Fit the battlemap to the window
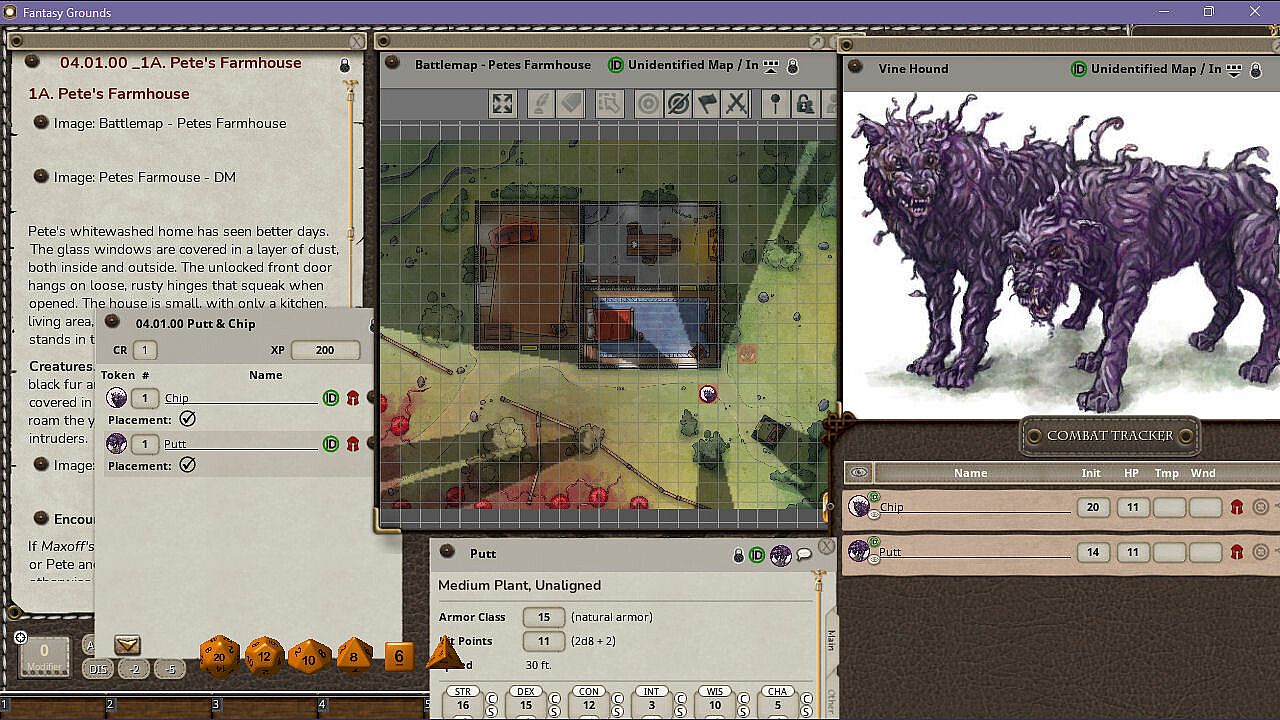This screenshot has height=720, width=1280. (503, 103)
